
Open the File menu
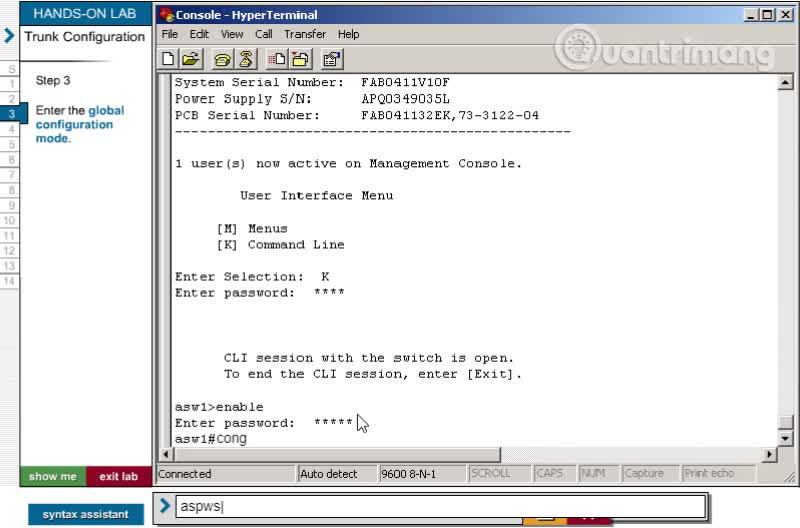click(170, 34)
